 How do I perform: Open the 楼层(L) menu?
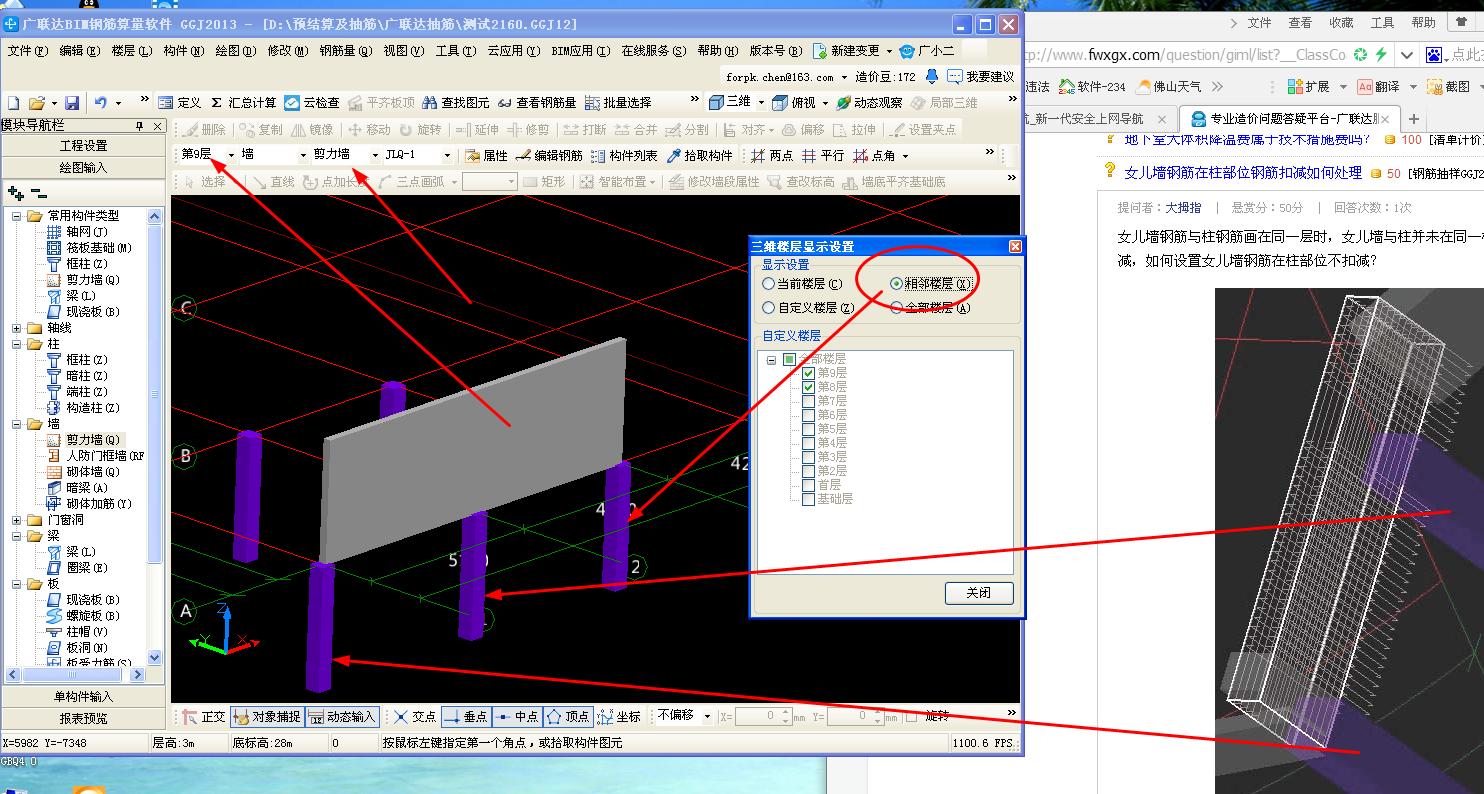pyautogui.click(x=132, y=51)
